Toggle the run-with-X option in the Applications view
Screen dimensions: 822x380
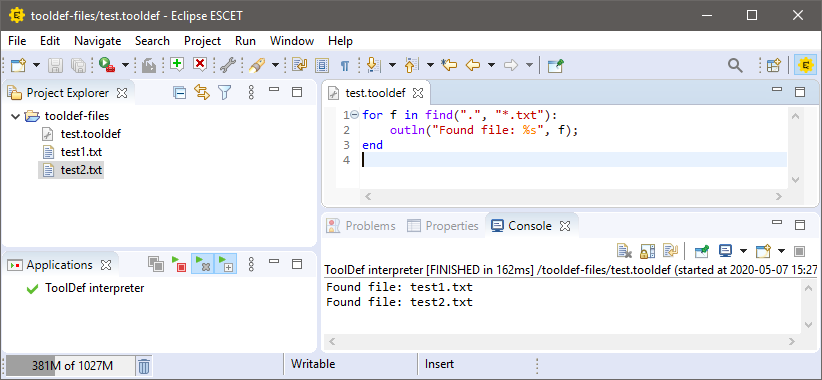tap(202, 264)
